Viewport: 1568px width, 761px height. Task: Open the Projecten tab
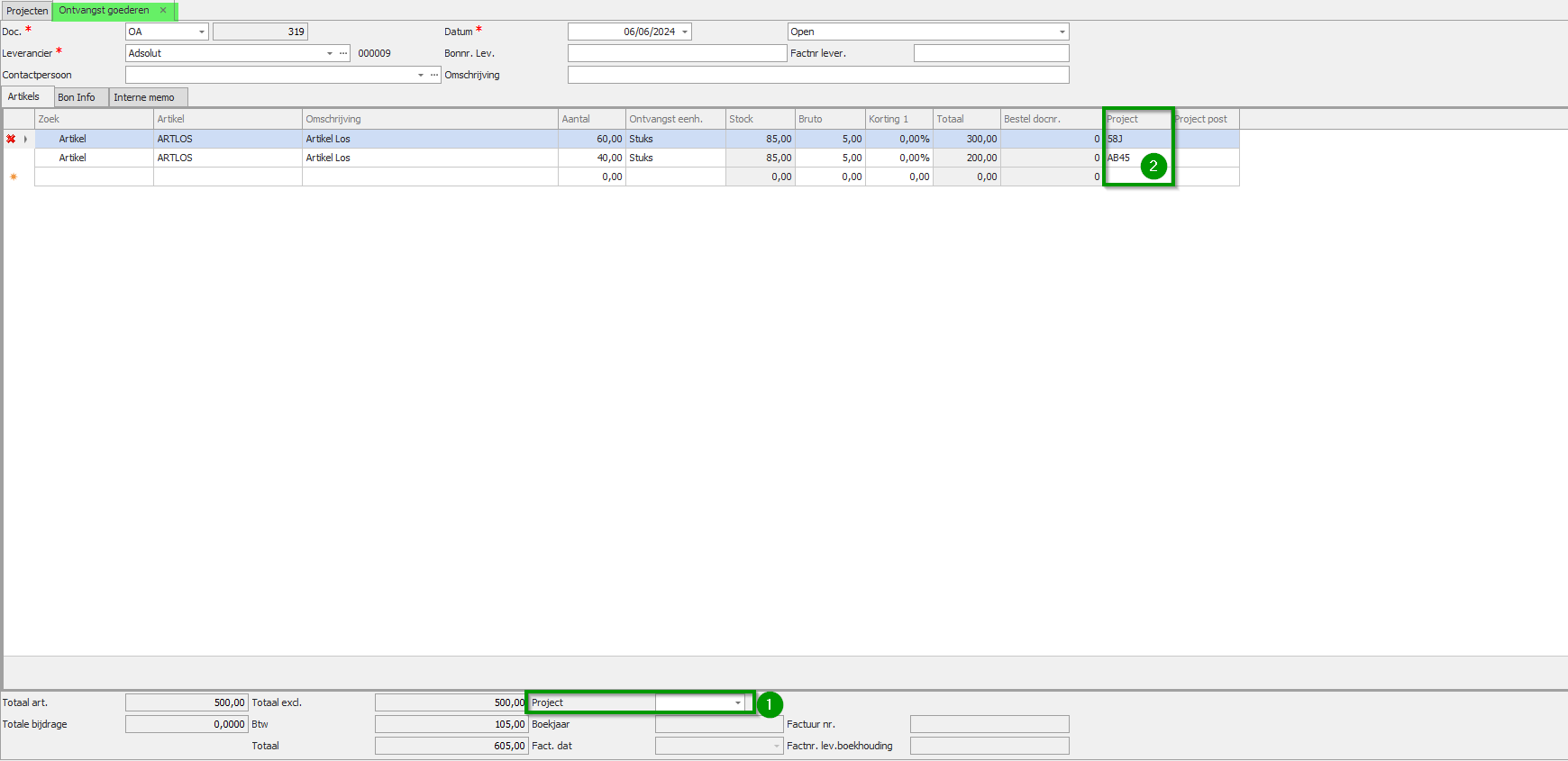(x=27, y=11)
